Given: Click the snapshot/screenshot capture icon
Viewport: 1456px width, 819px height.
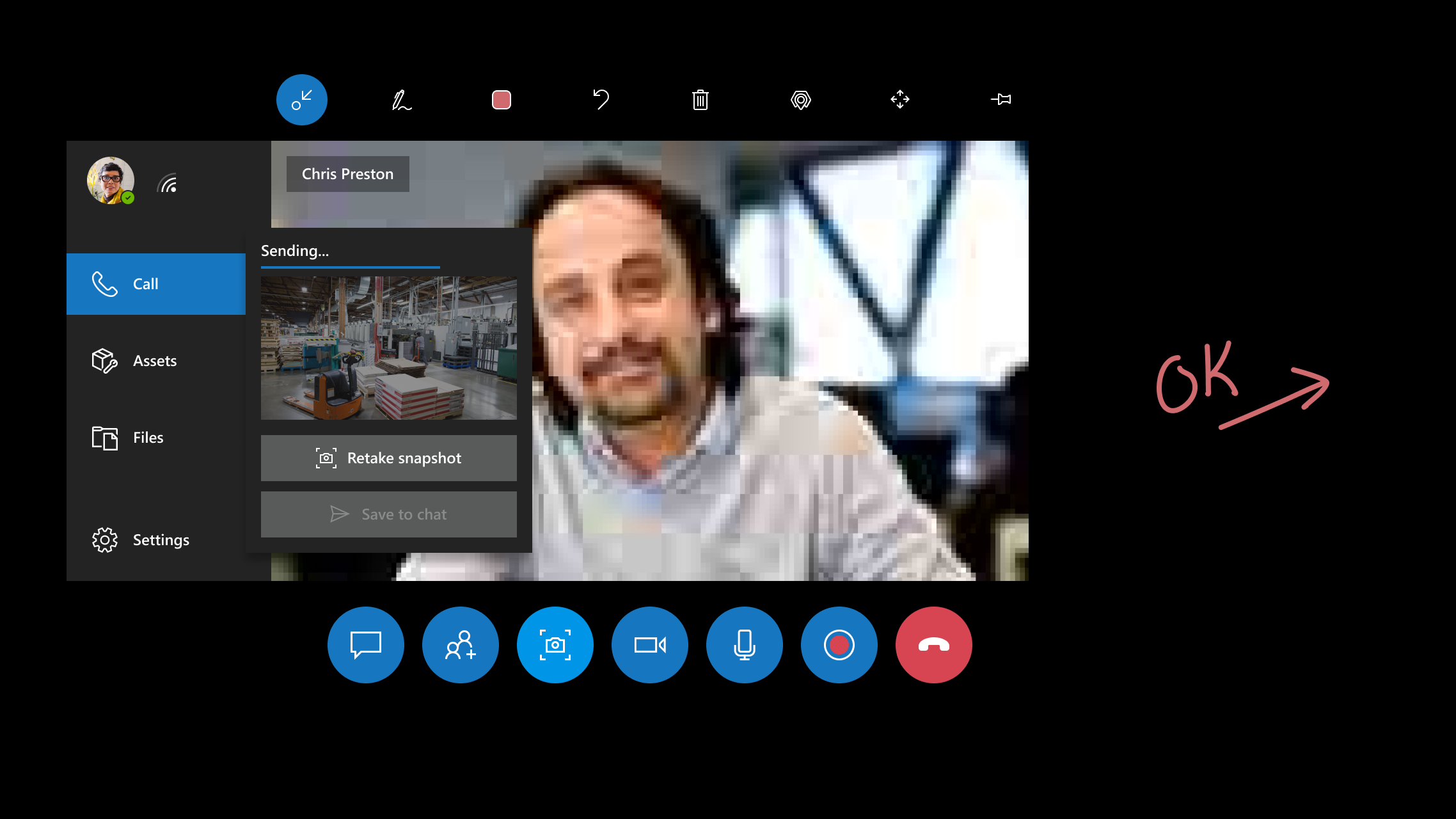Looking at the screenshot, I should pyautogui.click(x=555, y=645).
